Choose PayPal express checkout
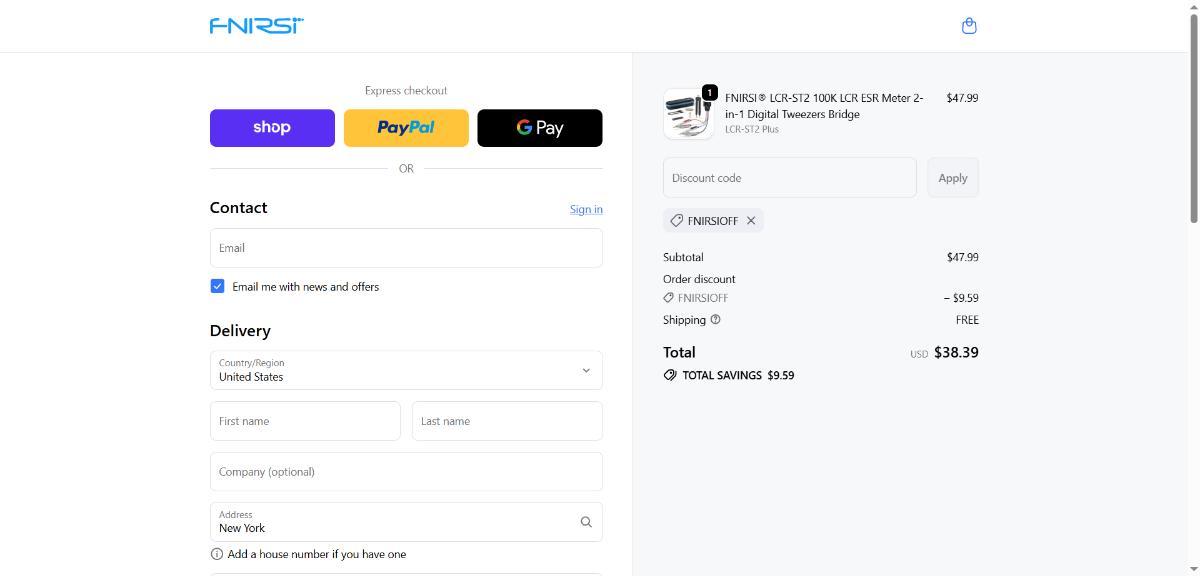 (406, 128)
